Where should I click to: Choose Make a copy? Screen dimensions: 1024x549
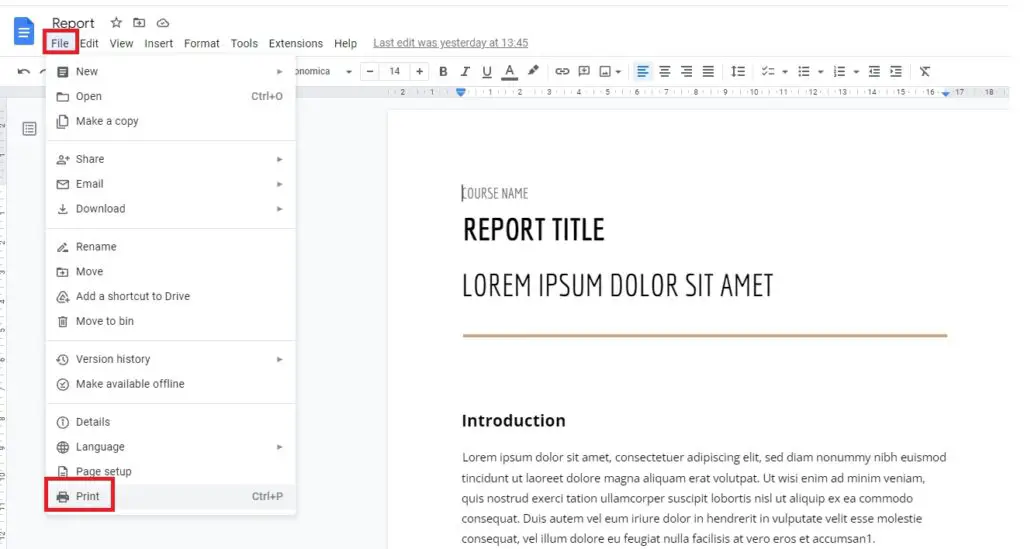coord(170,121)
